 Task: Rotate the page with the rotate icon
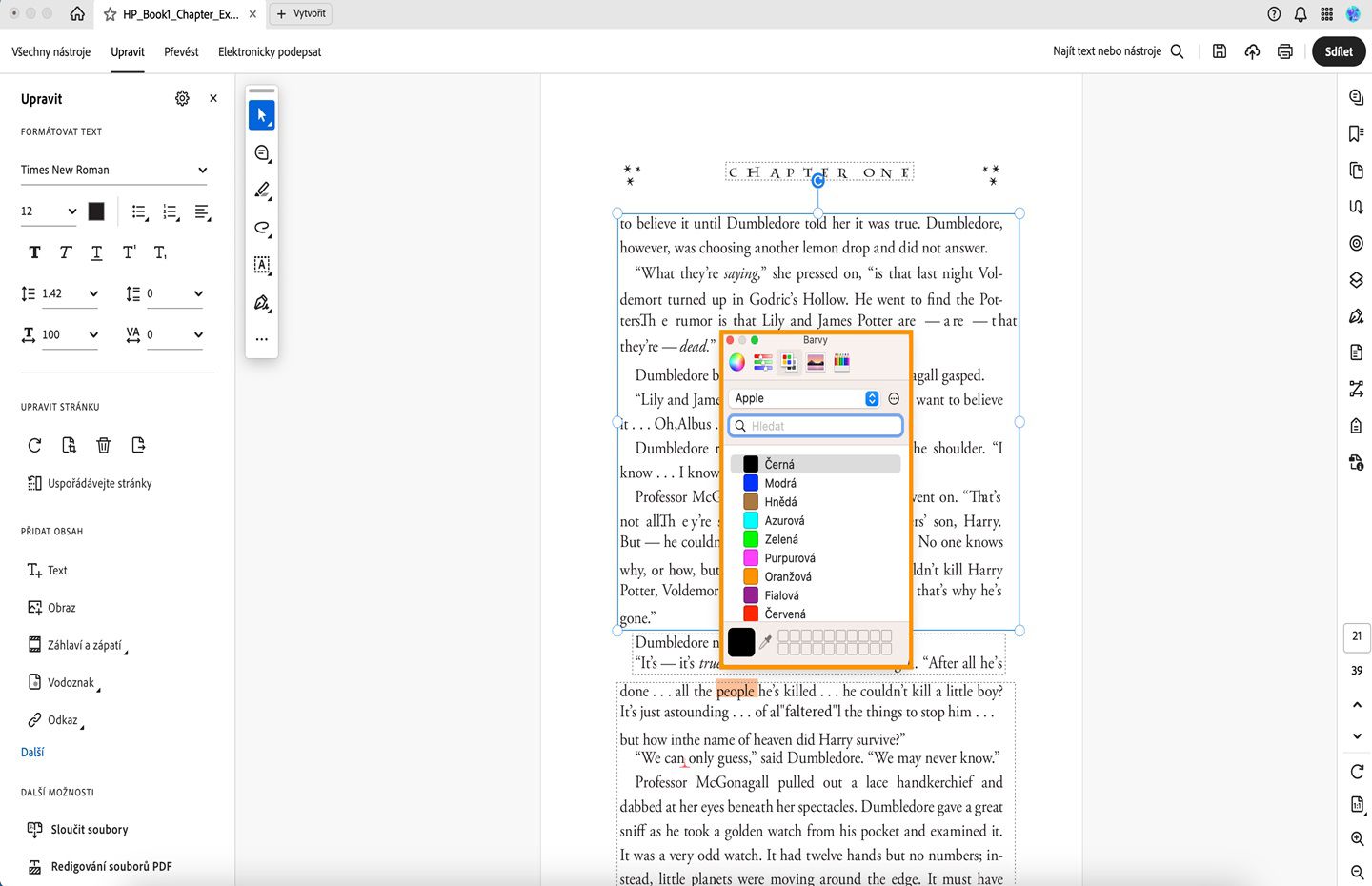tap(34, 445)
